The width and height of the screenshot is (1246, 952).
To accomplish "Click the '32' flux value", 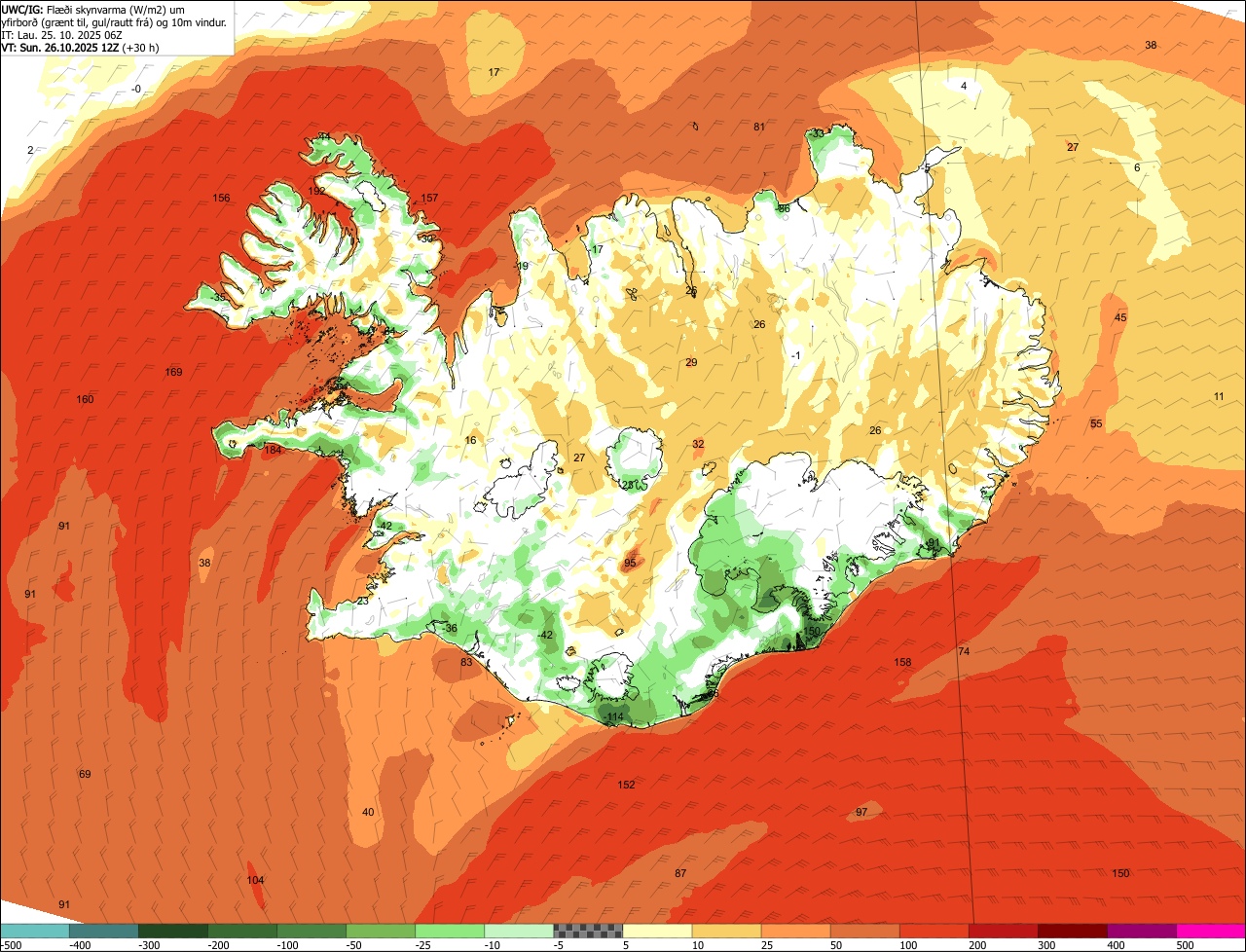I will [698, 444].
